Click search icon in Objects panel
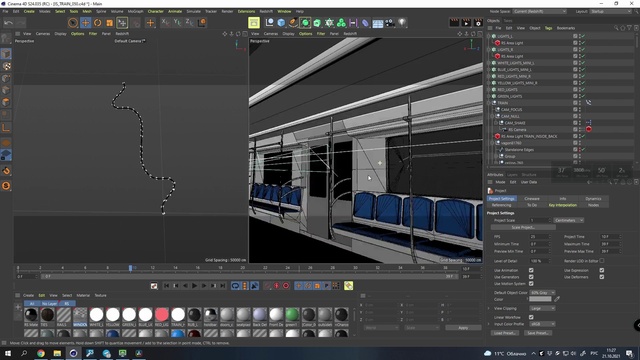 point(616,28)
